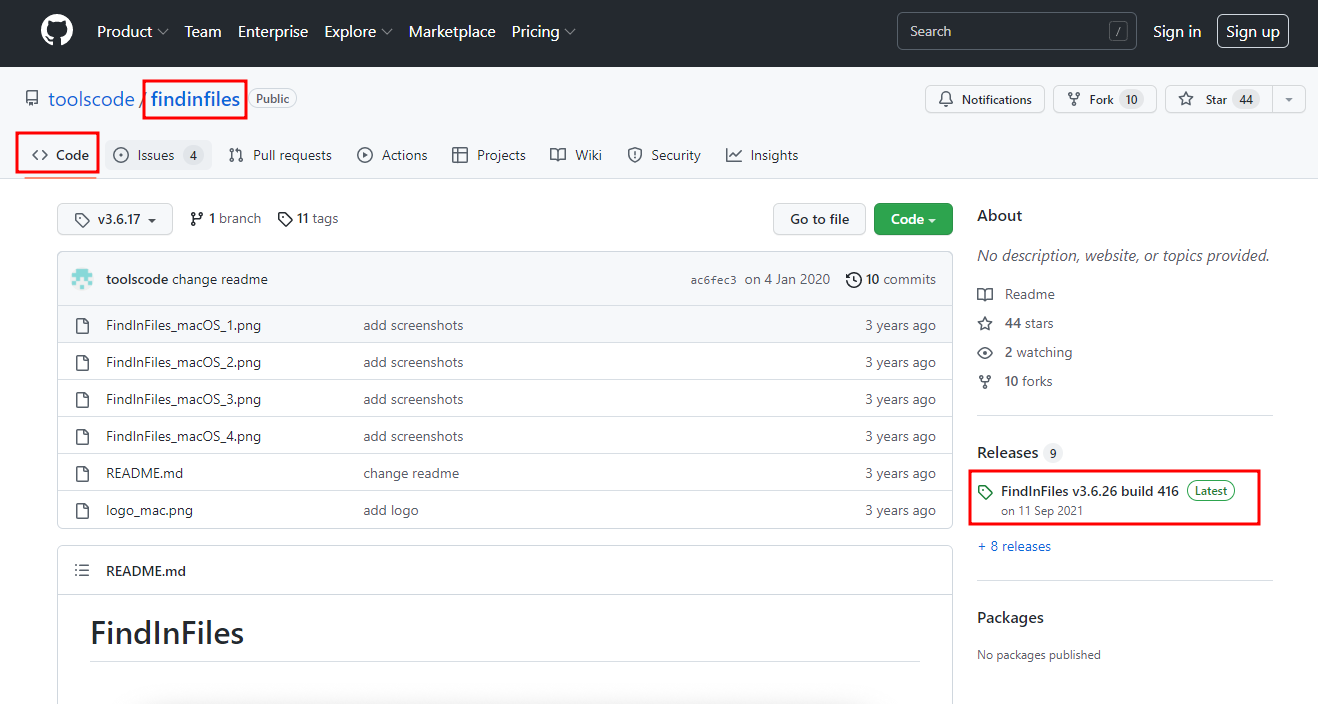Click the toolscode pixel avatar in commit row
This screenshot has height=704, width=1318.
pos(82,279)
